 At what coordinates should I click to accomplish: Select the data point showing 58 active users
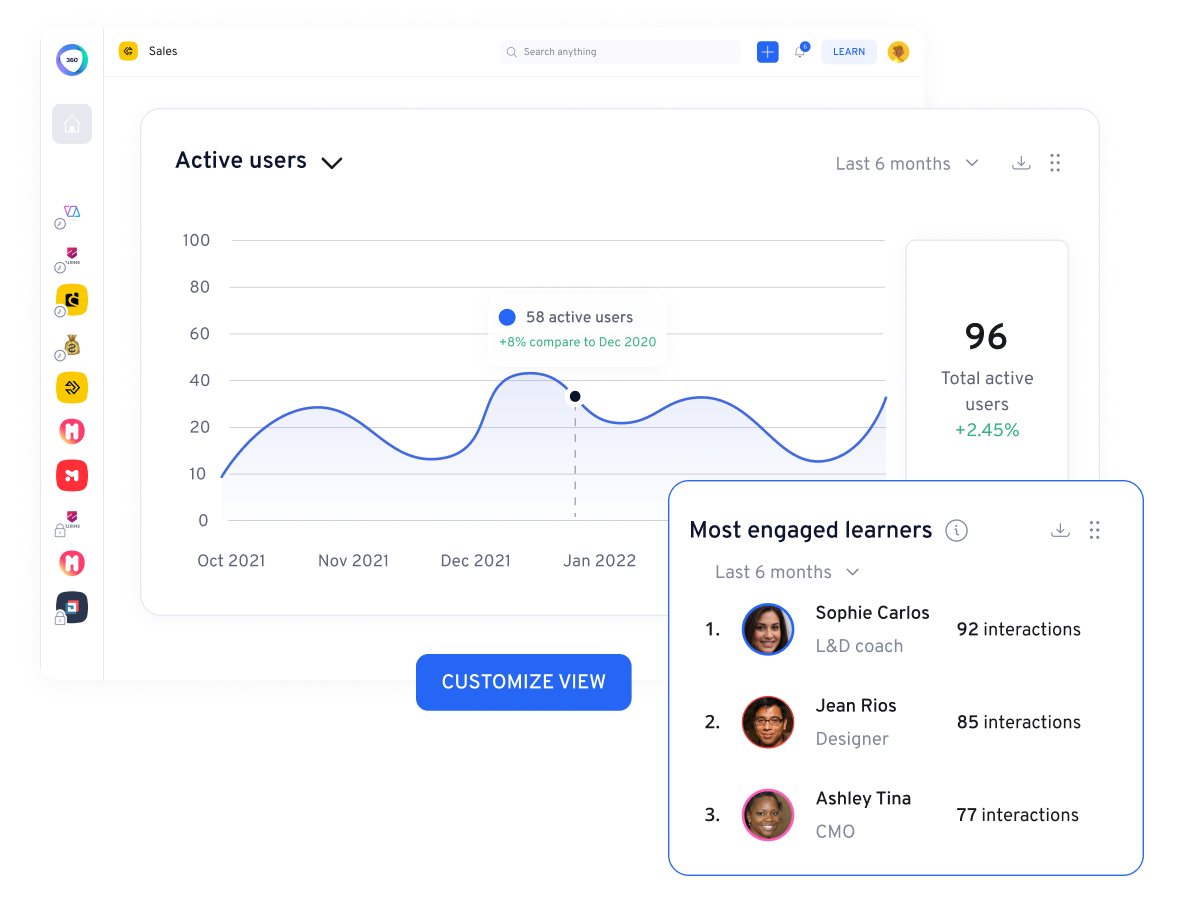point(575,396)
